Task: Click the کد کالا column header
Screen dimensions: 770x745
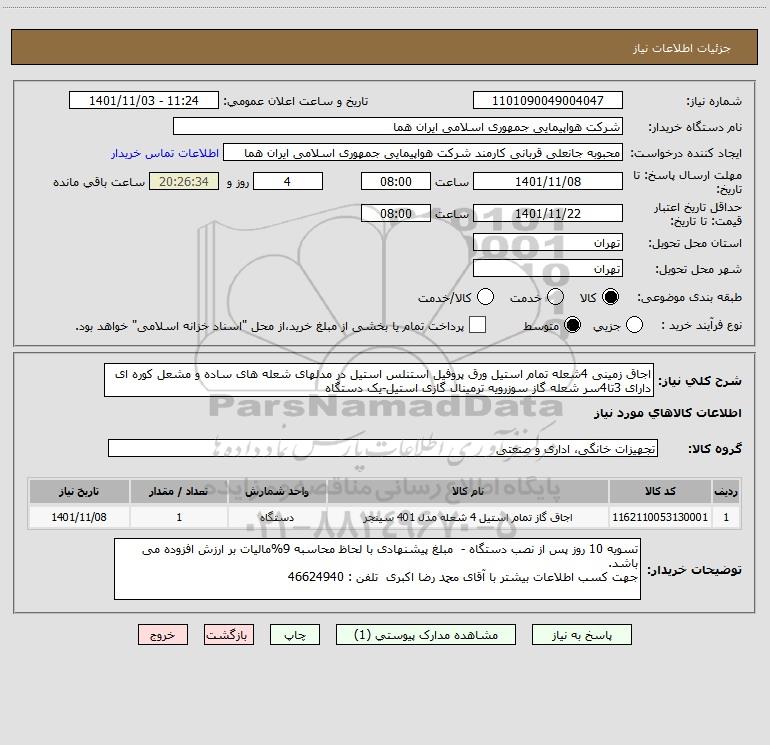Action: coord(660,491)
